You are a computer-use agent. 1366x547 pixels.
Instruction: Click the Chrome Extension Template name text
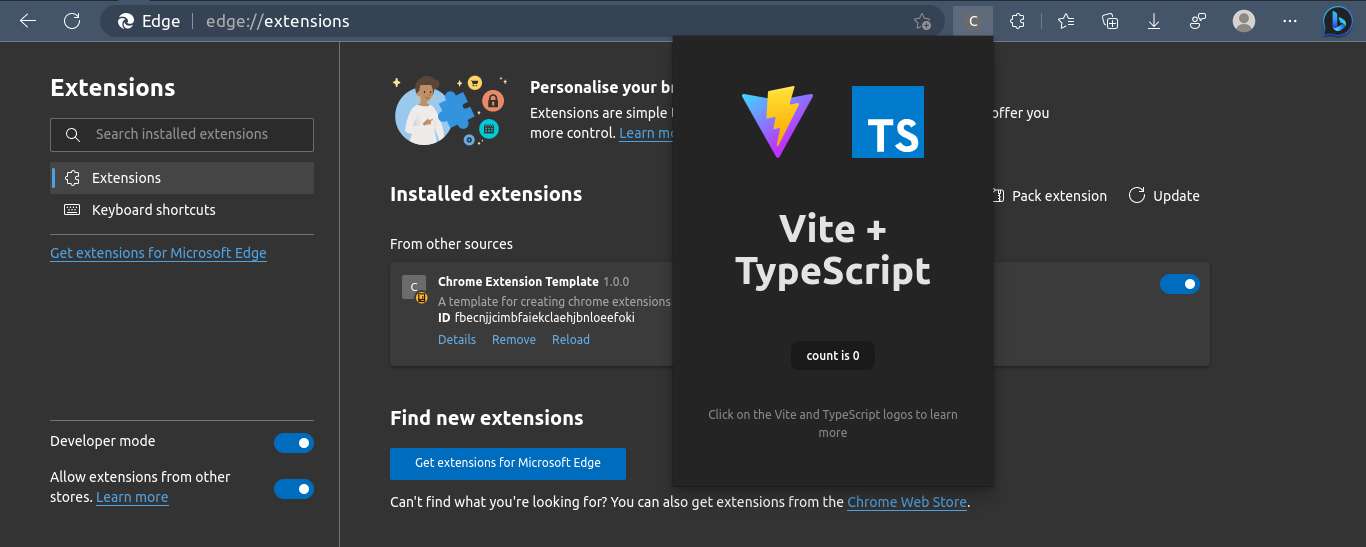(518, 282)
